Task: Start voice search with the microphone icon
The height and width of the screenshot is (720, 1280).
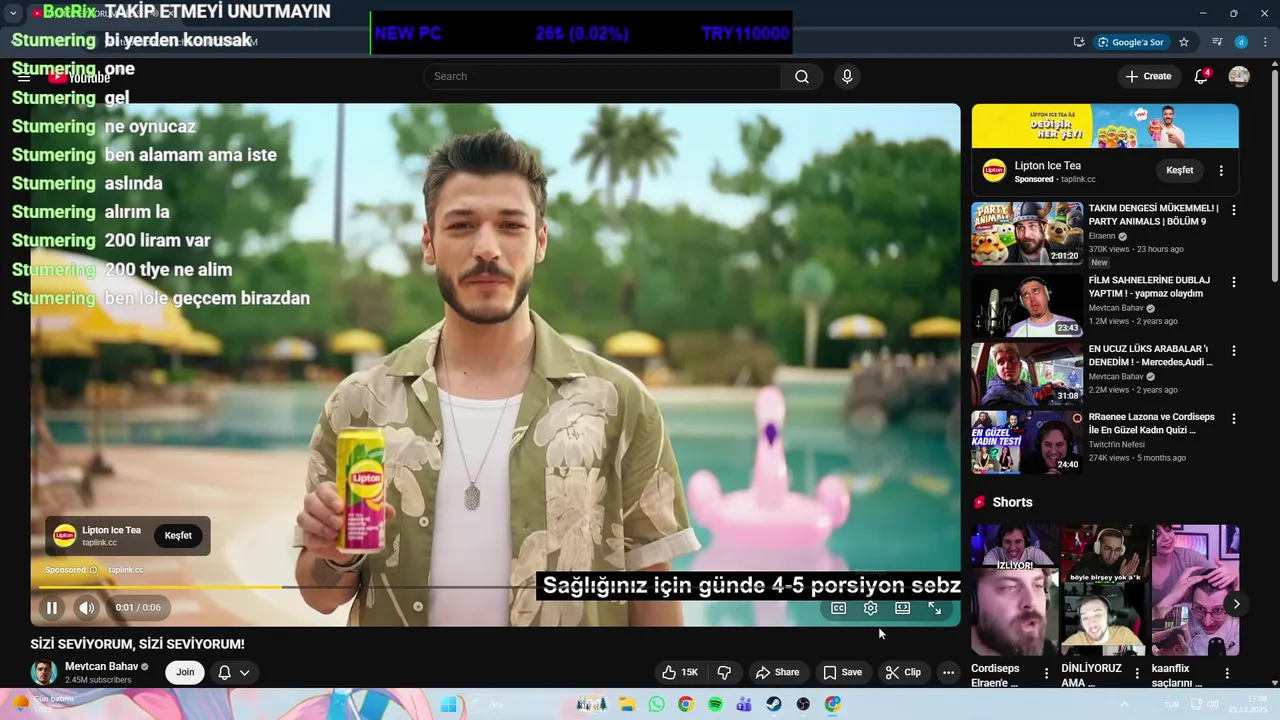Action: 847,77
